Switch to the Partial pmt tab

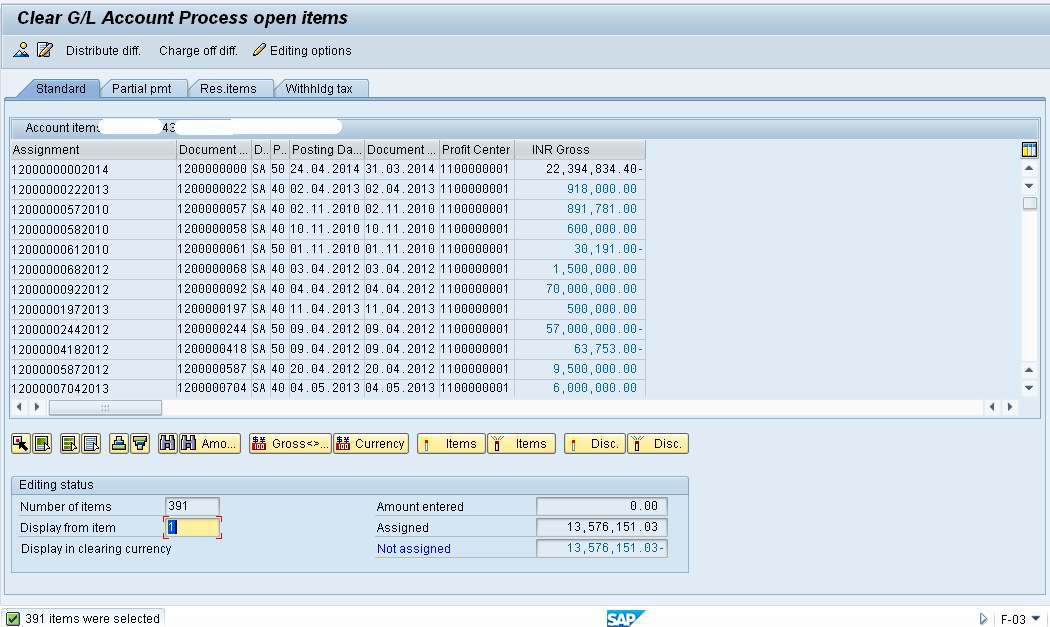click(143, 88)
